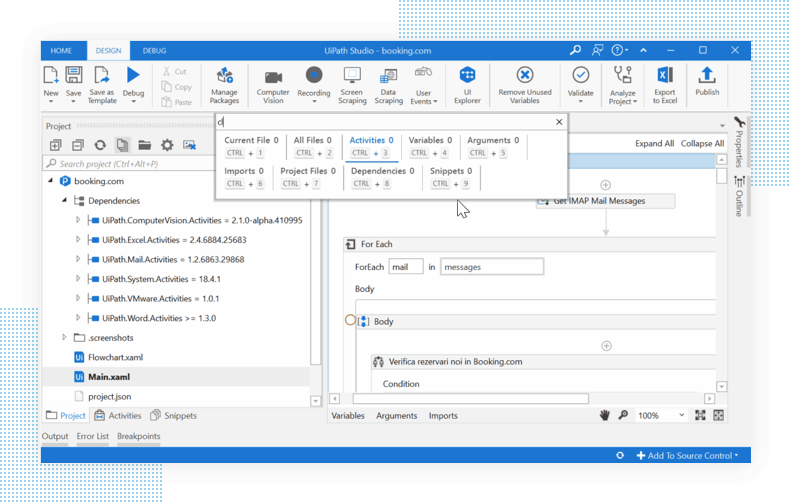Filter search by Dependencies

[382, 177]
